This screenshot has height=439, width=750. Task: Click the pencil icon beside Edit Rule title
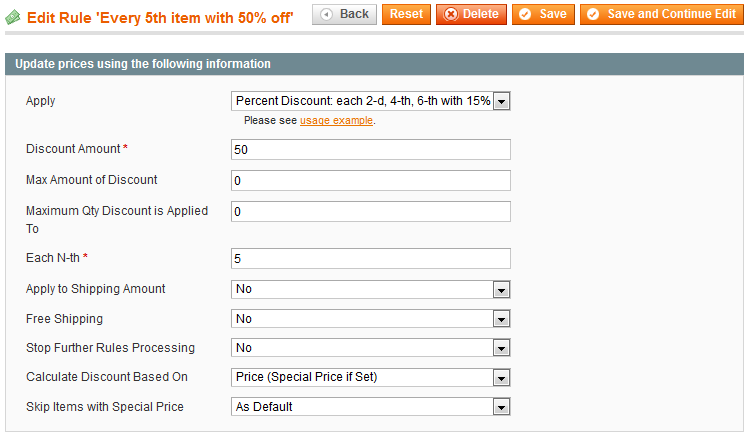pyautogui.click(x=13, y=16)
